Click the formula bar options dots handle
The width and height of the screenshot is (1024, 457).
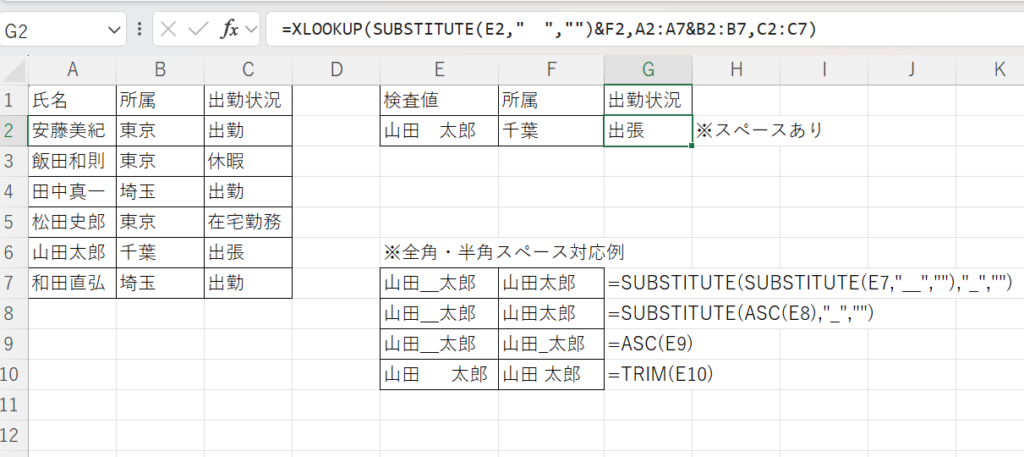click(x=139, y=29)
